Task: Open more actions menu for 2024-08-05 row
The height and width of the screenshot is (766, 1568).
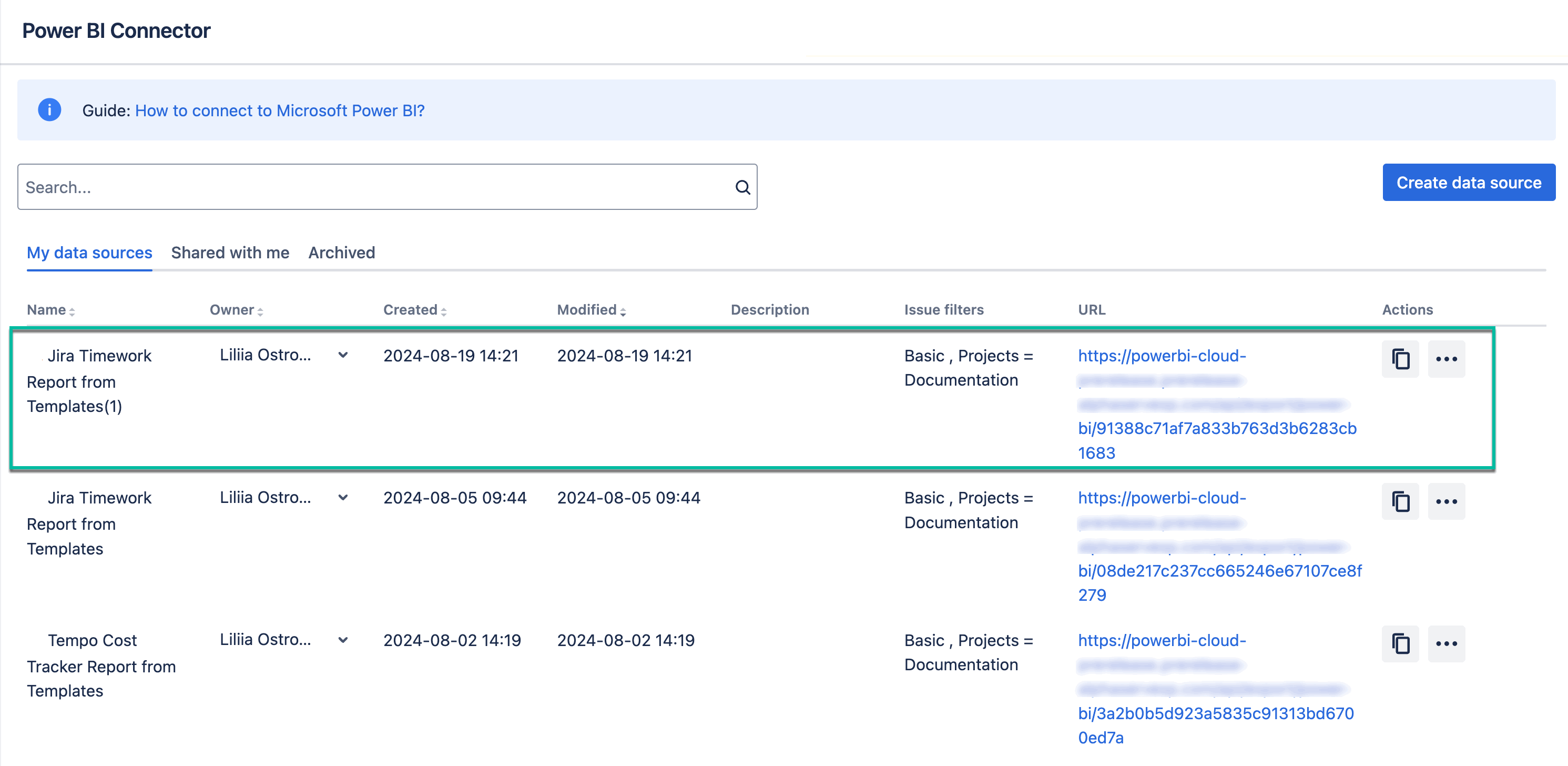Action: 1445,502
